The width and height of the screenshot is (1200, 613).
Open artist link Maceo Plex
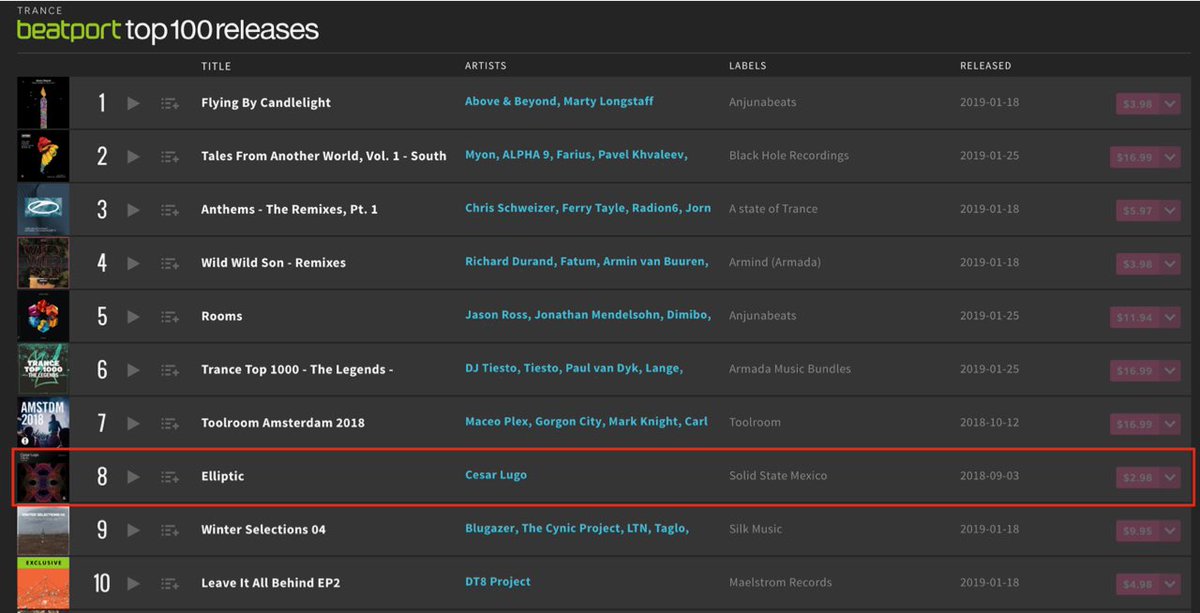click(x=496, y=422)
